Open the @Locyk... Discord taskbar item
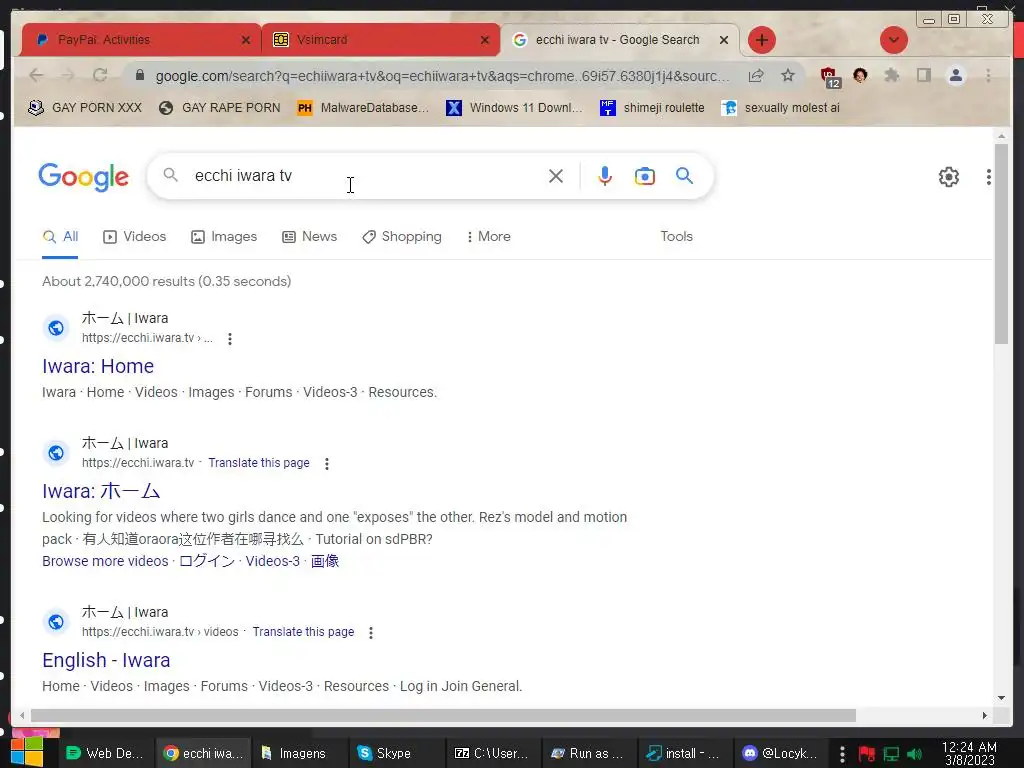 (x=781, y=754)
